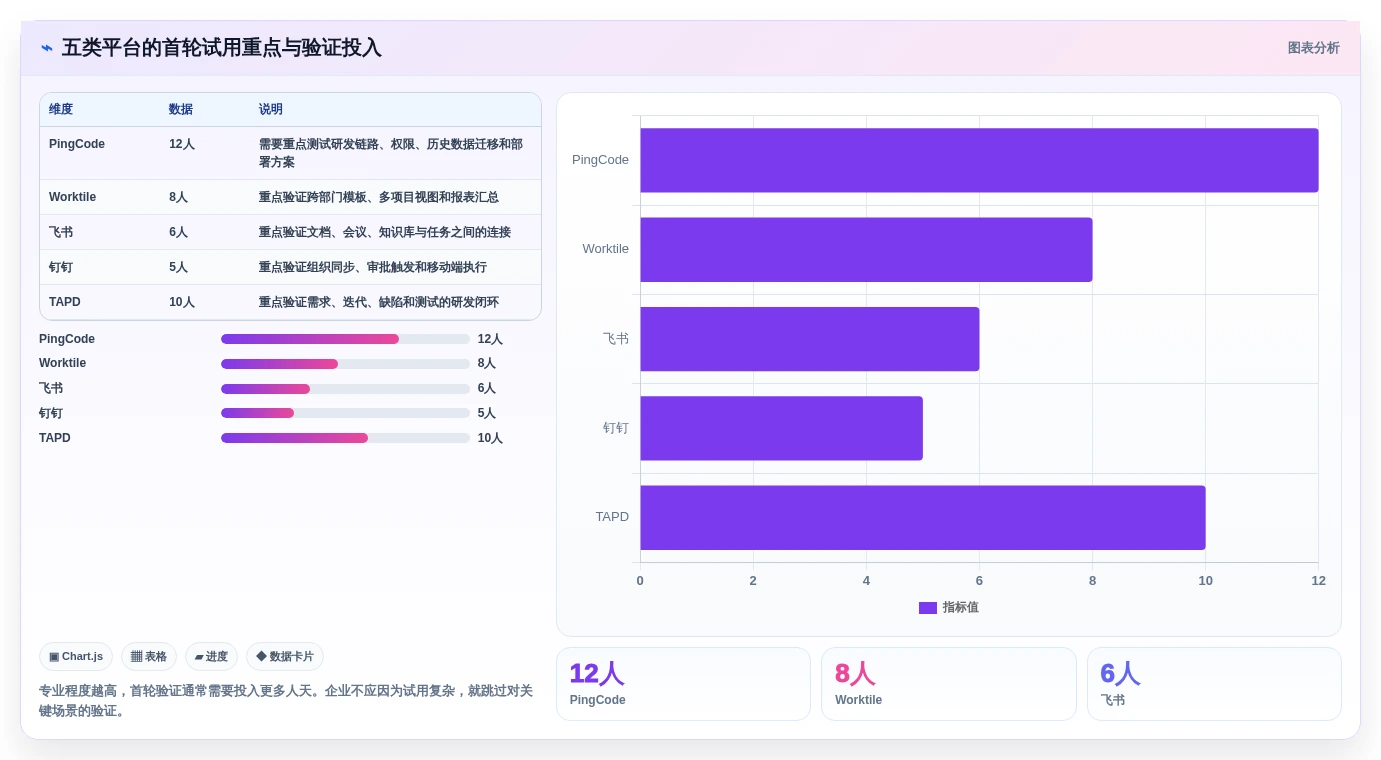Click the 钉钉 progress bar

(x=345, y=413)
